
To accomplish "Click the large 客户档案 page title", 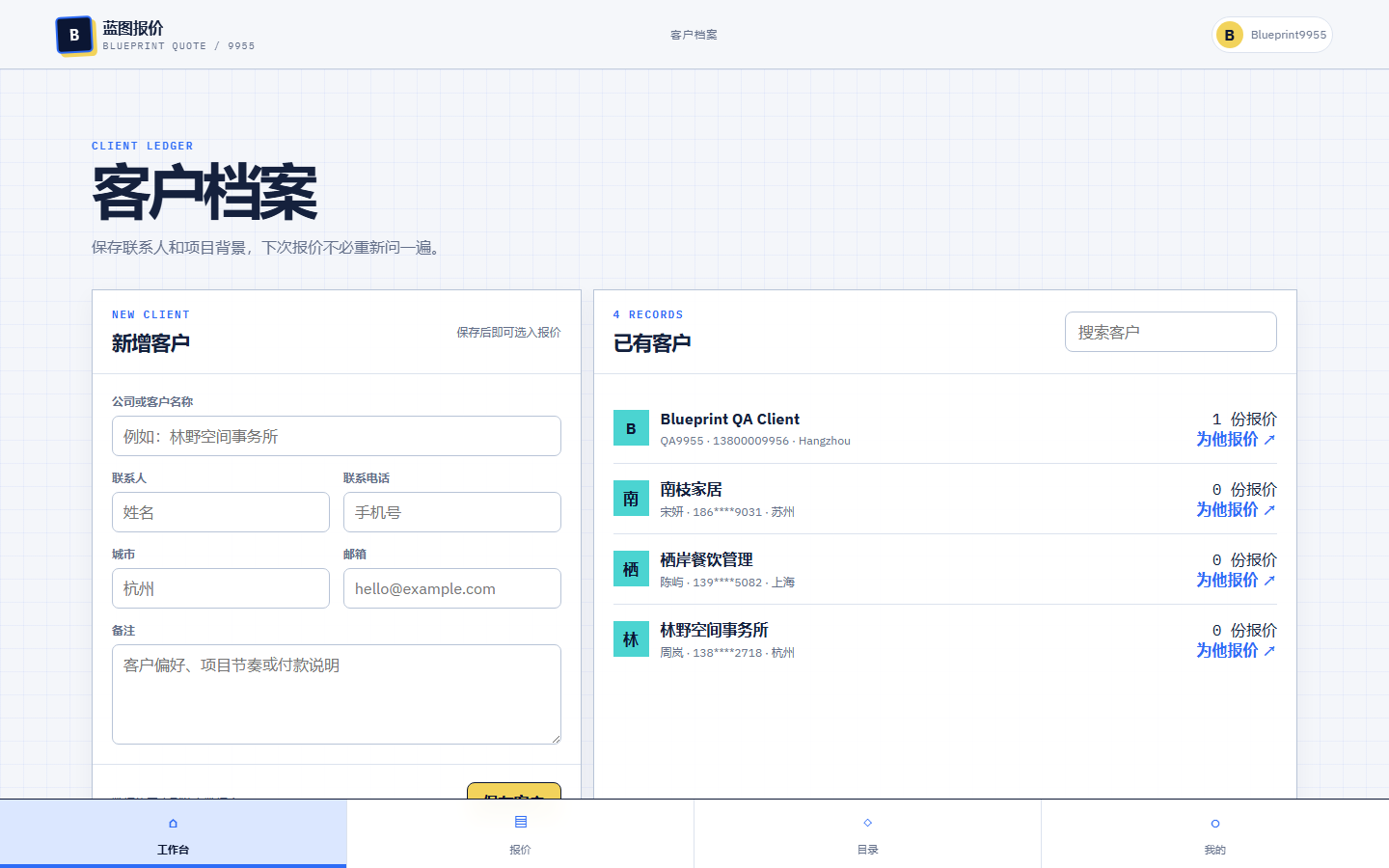I will [x=204, y=194].
